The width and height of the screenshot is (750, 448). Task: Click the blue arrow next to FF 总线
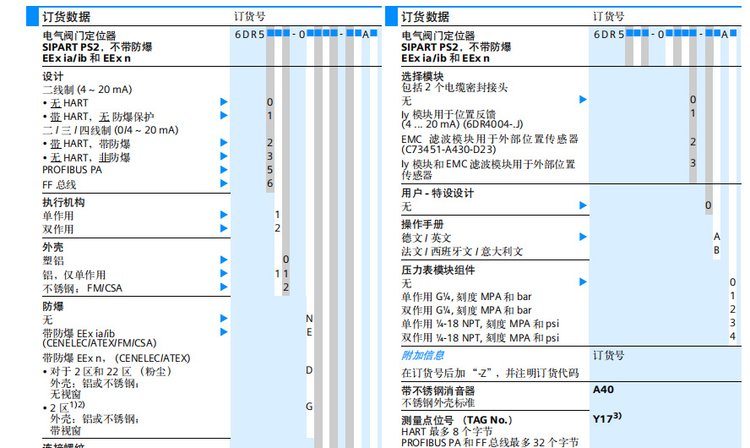coord(224,184)
